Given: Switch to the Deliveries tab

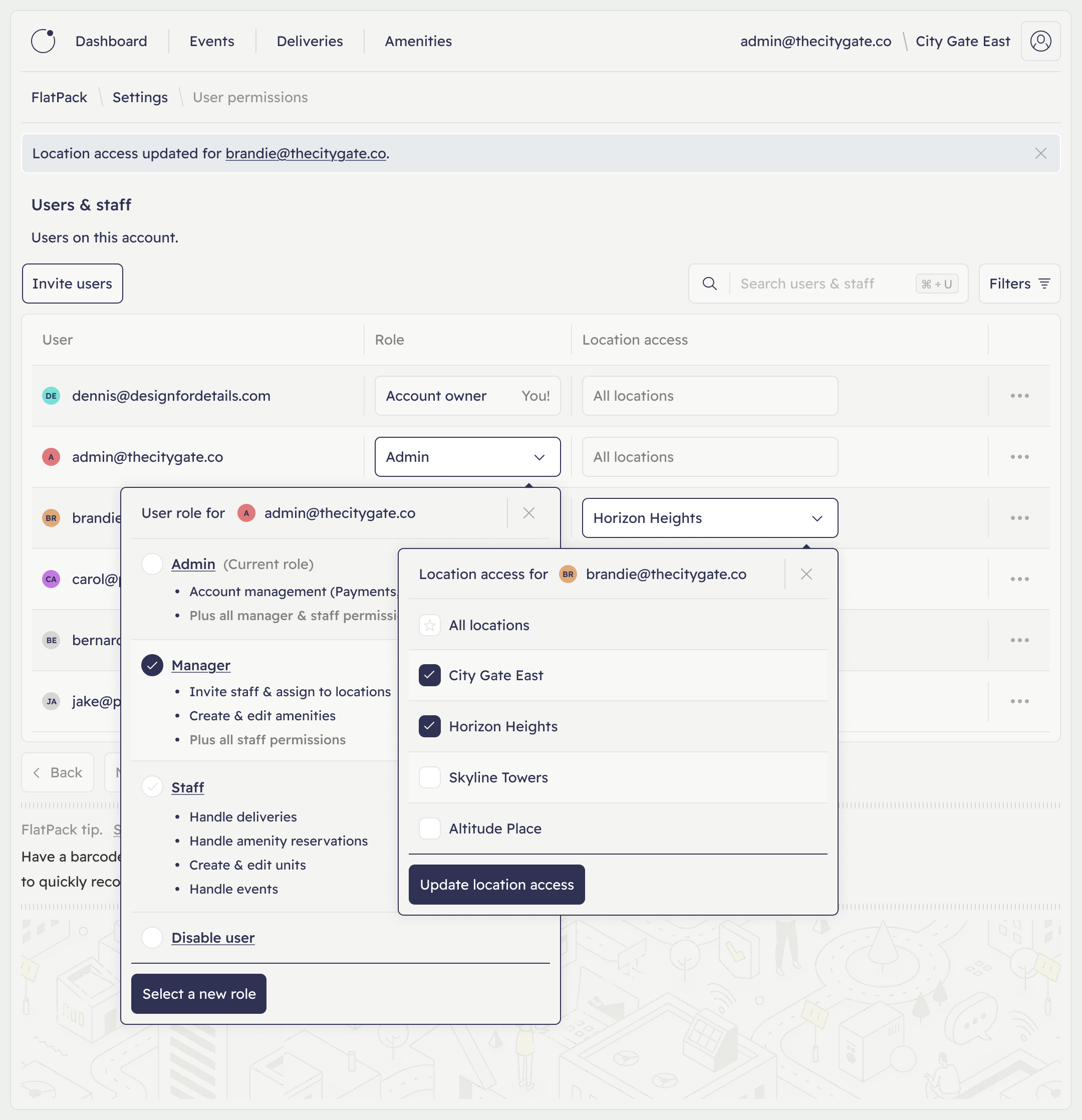Looking at the screenshot, I should [309, 41].
